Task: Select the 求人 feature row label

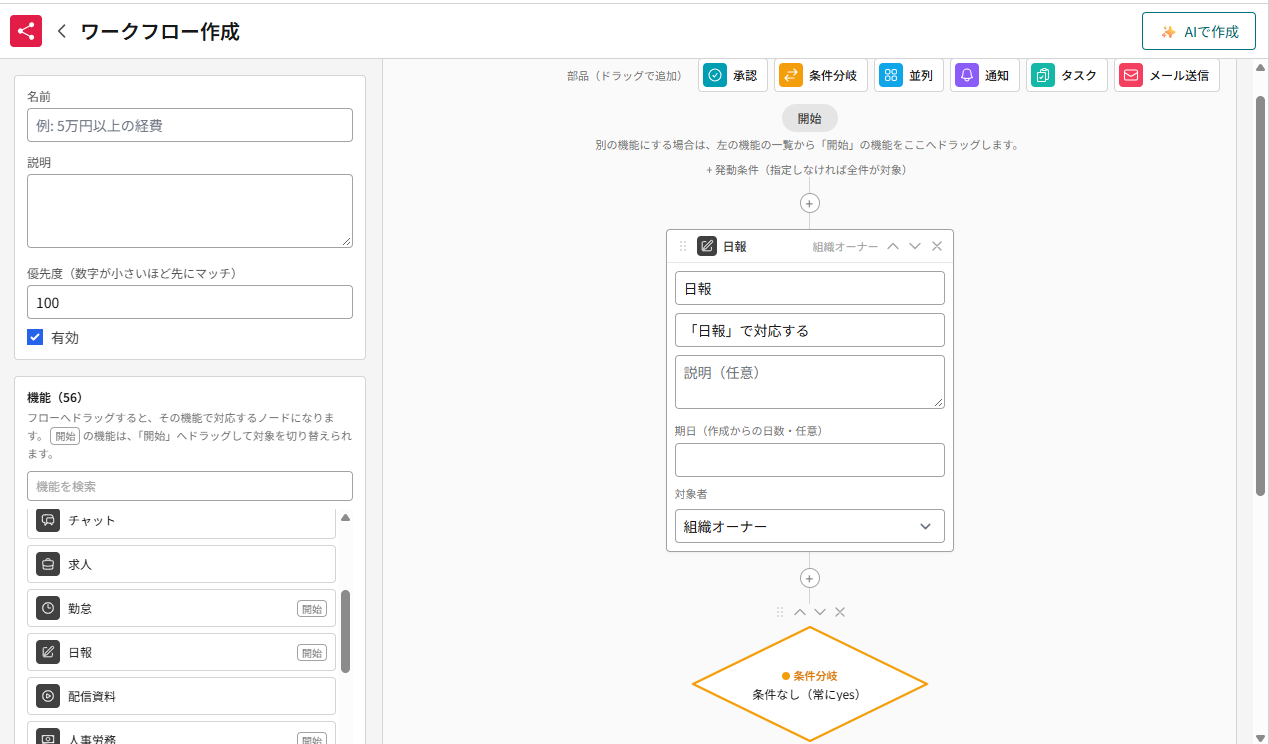Action: (x=80, y=564)
